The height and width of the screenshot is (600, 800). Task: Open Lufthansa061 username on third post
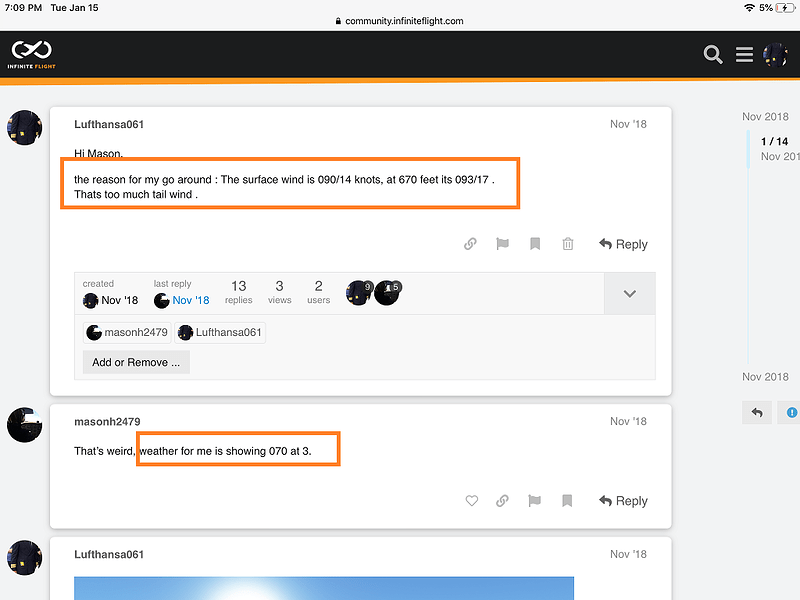point(109,555)
